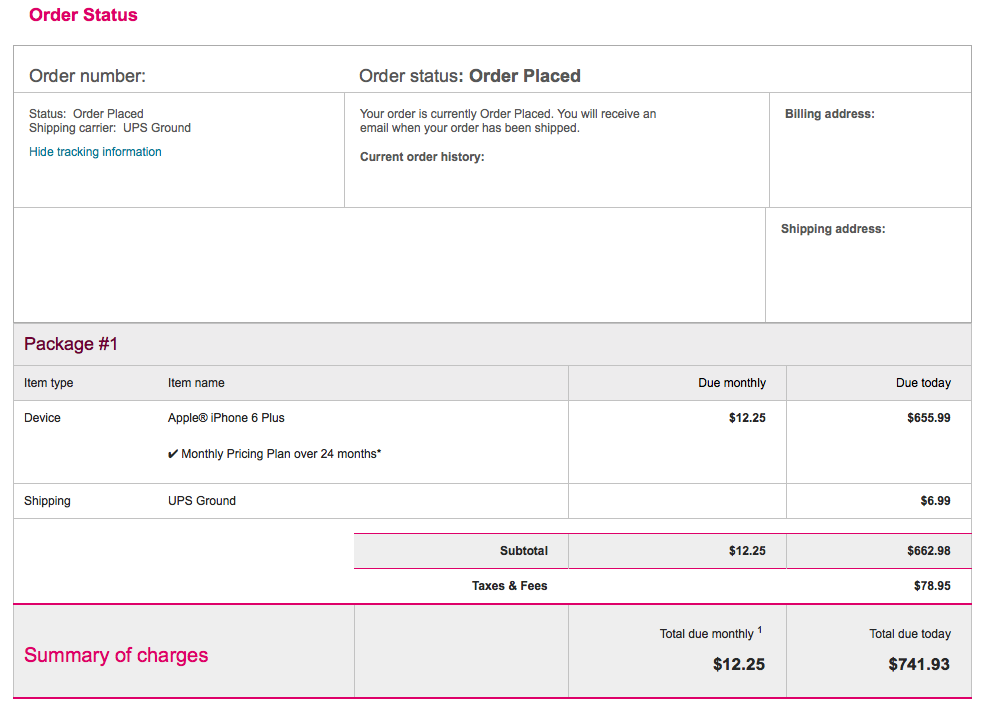The image size is (986, 707).
Task: Click the Taxes & Fees label
Action: (x=509, y=586)
